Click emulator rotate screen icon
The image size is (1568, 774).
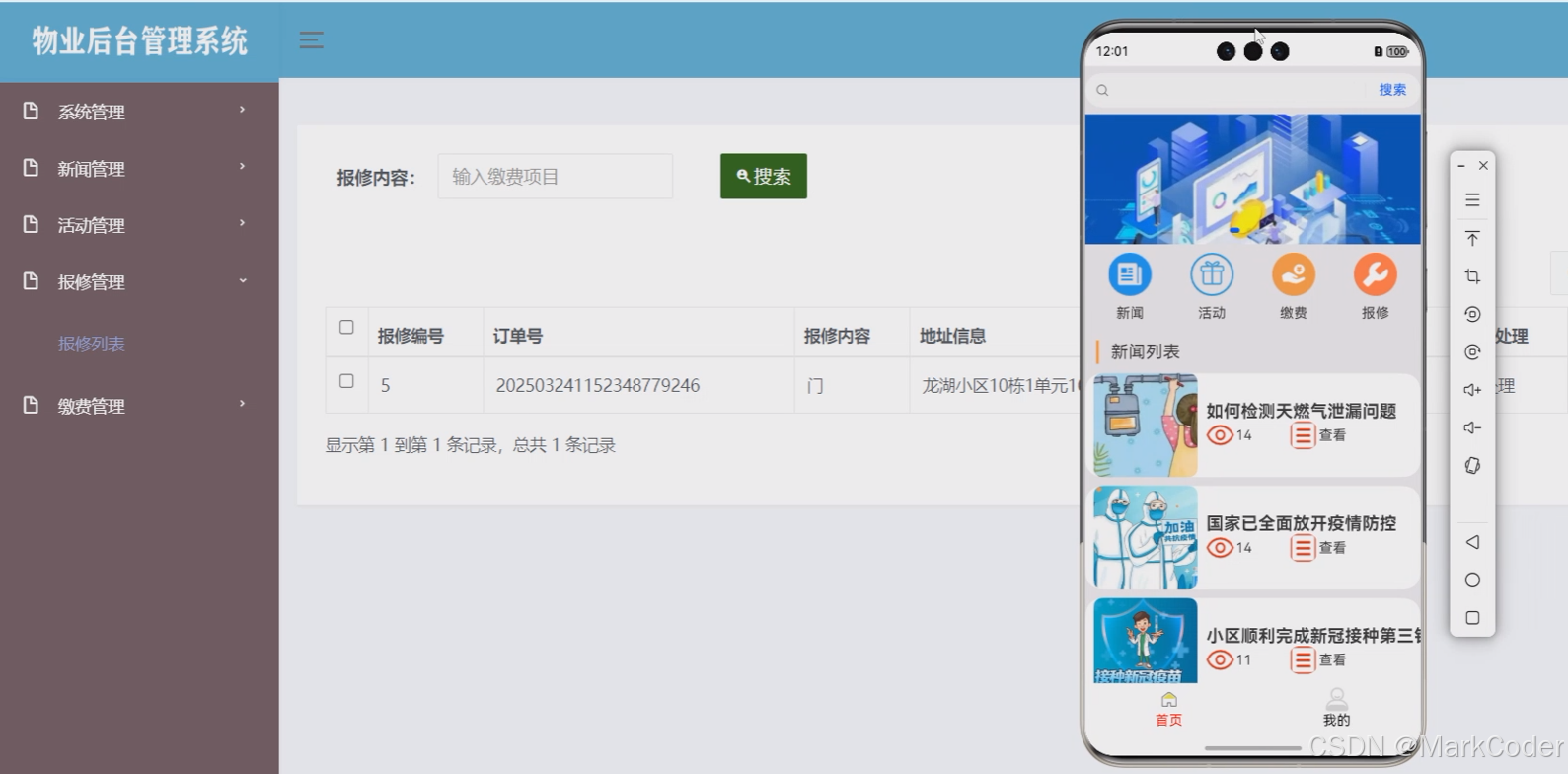1472,465
